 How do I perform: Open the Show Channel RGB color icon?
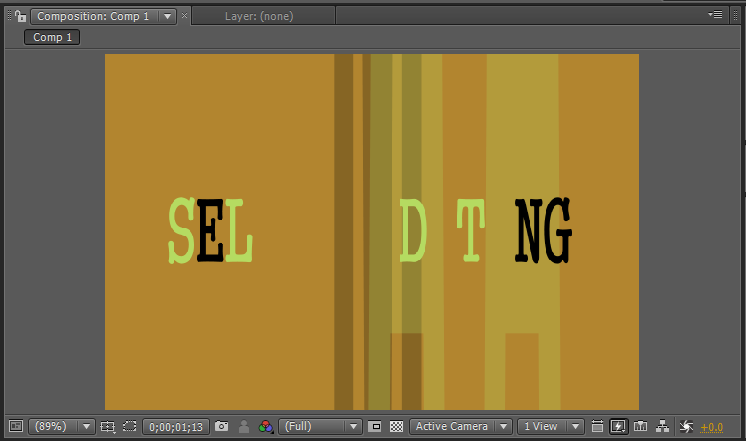(x=265, y=426)
